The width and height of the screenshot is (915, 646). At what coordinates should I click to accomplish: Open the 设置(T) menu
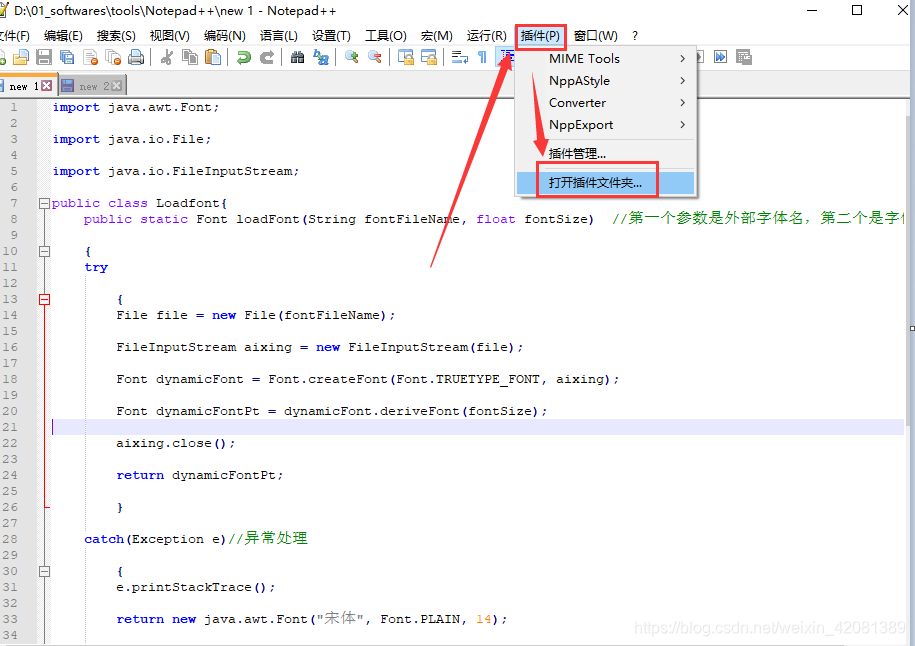331,36
